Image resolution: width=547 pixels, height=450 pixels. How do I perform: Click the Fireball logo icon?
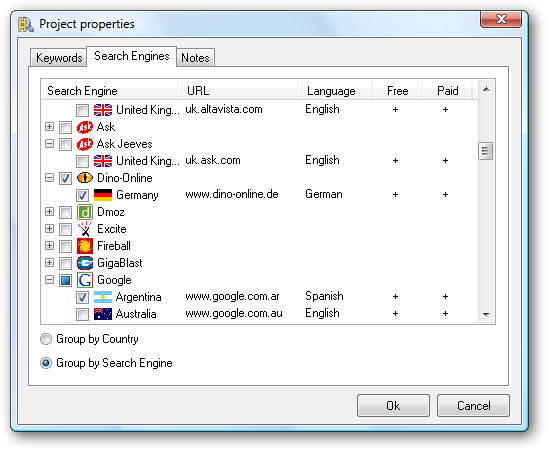pyautogui.click(x=85, y=246)
